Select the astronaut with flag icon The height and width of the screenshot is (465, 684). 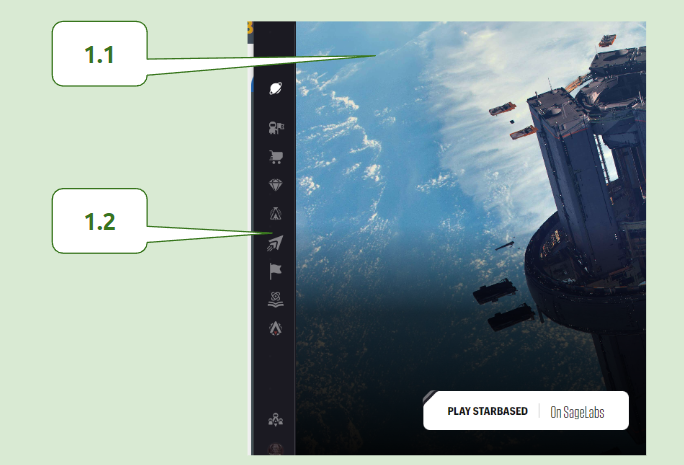[x=276, y=128]
